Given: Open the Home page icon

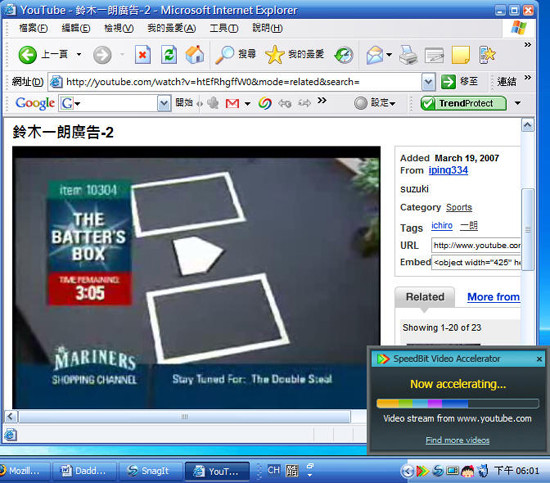Looking at the screenshot, I should [195, 55].
